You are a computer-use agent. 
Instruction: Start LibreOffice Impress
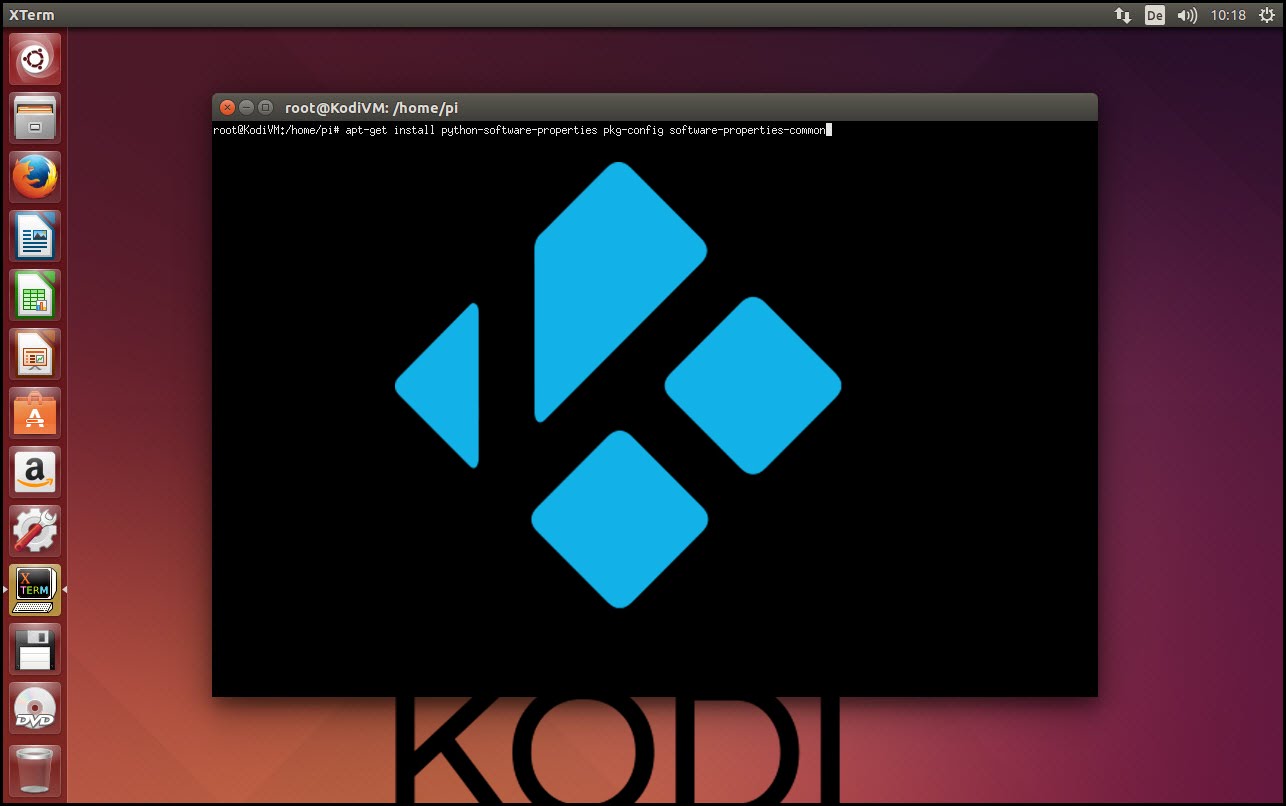tap(34, 353)
